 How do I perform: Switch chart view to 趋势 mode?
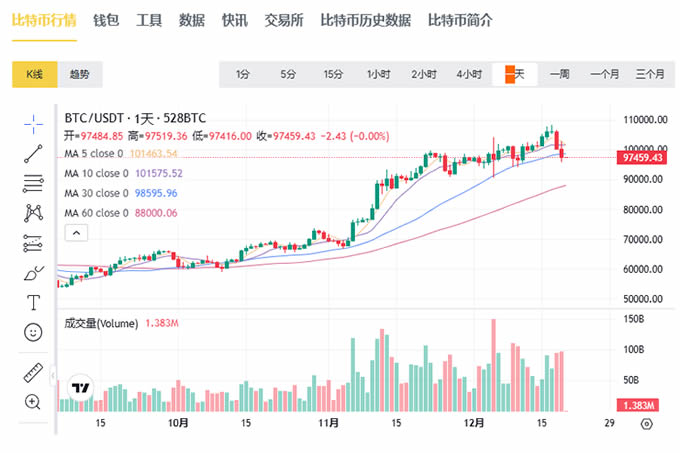[x=79, y=74]
